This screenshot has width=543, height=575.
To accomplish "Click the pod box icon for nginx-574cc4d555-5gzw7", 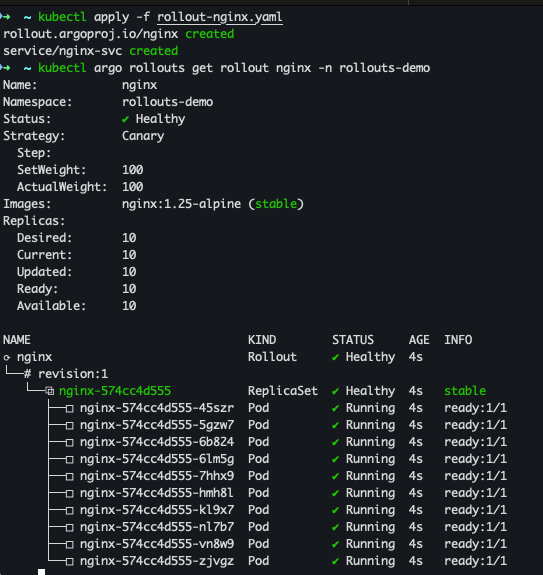I will tap(69, 425).
